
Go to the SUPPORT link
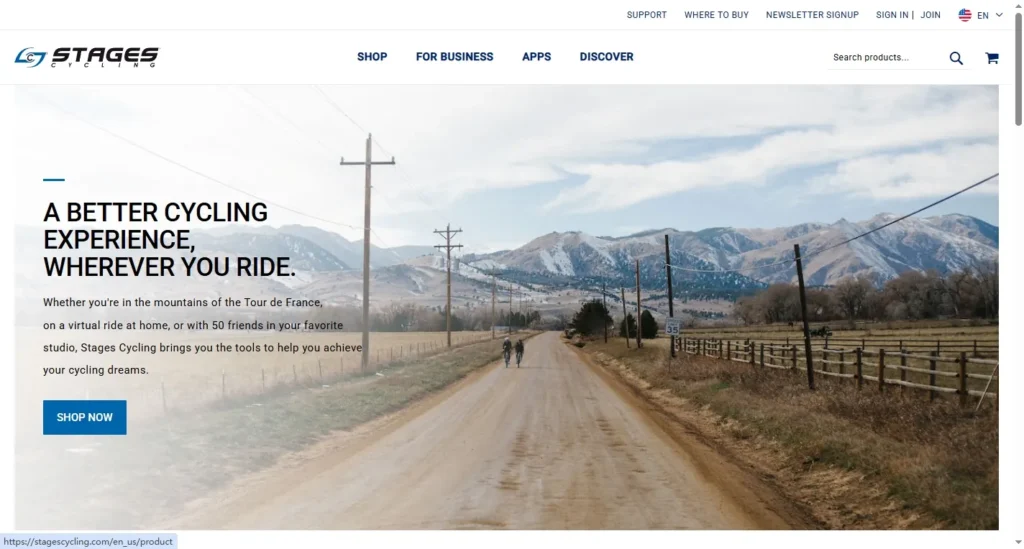[x=647, y=15]
